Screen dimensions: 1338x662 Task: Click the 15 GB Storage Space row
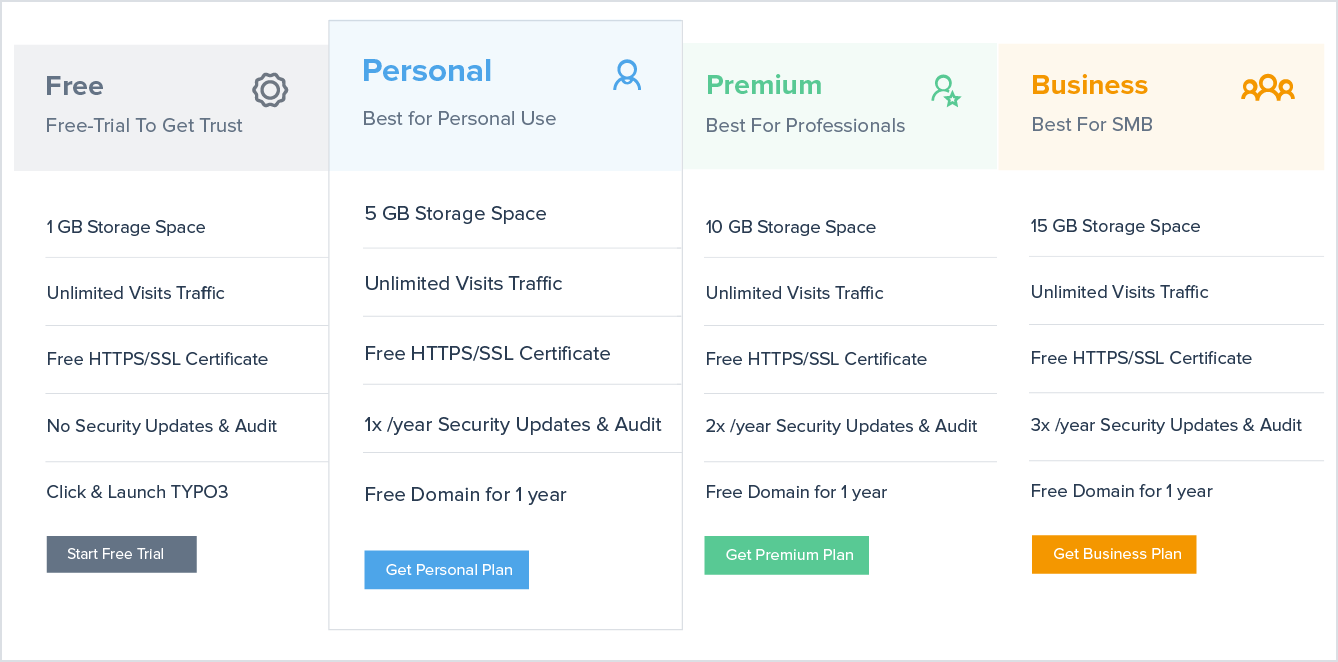1115,226
